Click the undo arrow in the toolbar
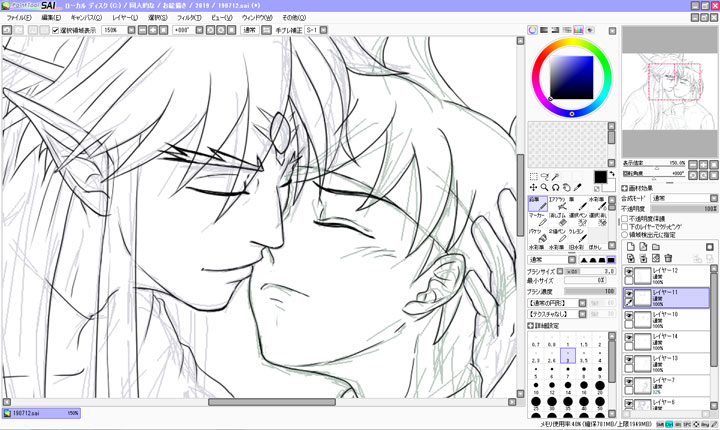The image size is (720, 430). 7,30
